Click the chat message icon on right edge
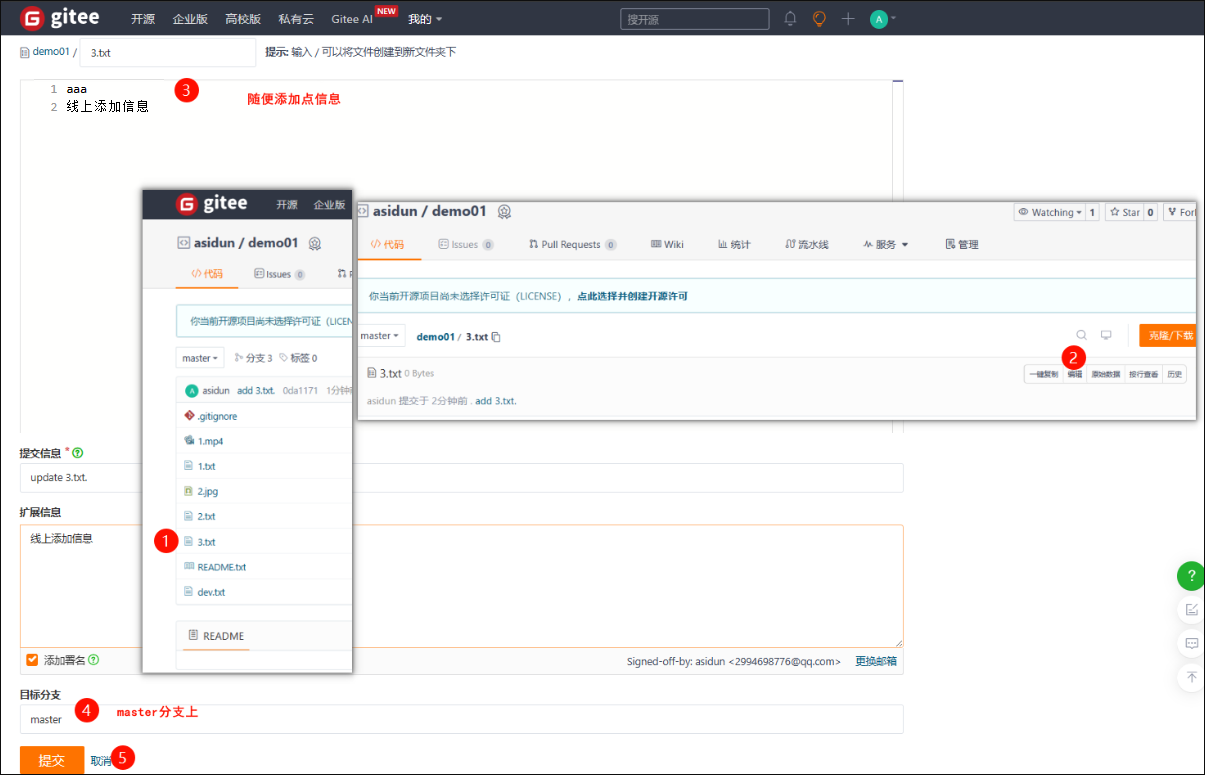 1191,643
